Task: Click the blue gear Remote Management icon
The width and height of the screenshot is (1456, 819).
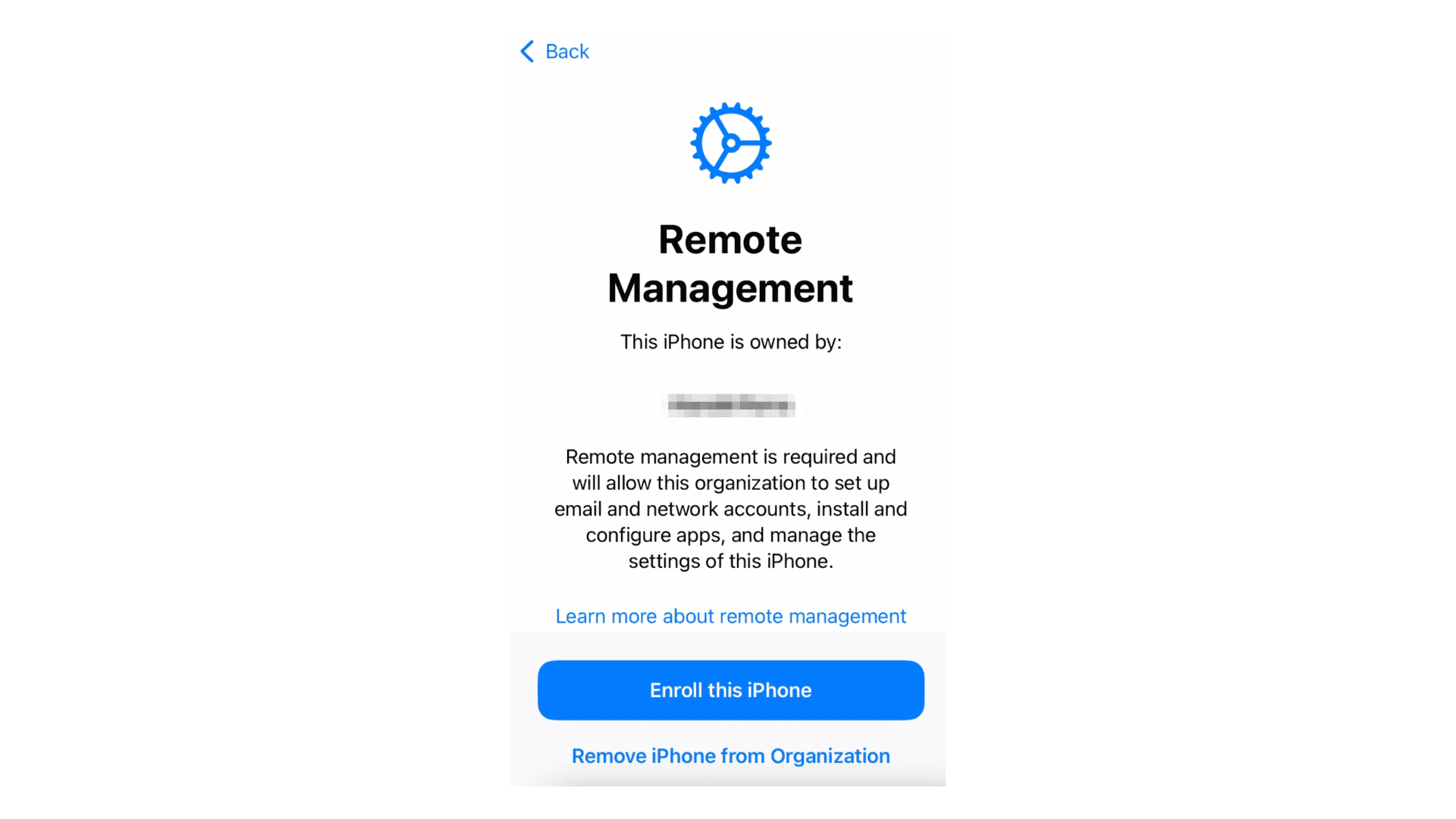Action: tap(731, 143)
